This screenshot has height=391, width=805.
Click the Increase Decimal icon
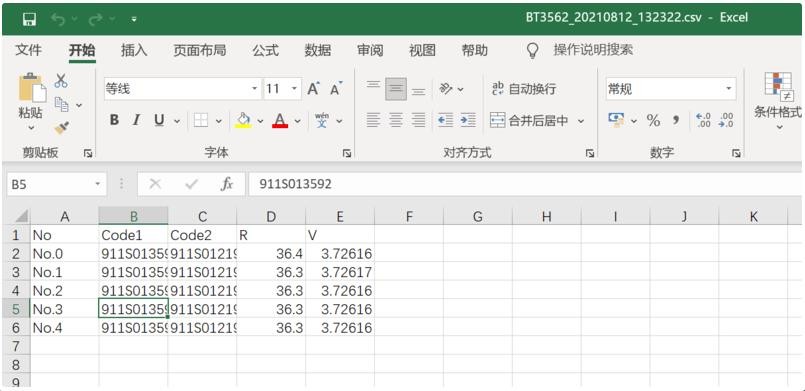pyautogui.click(x=703, y=121)
